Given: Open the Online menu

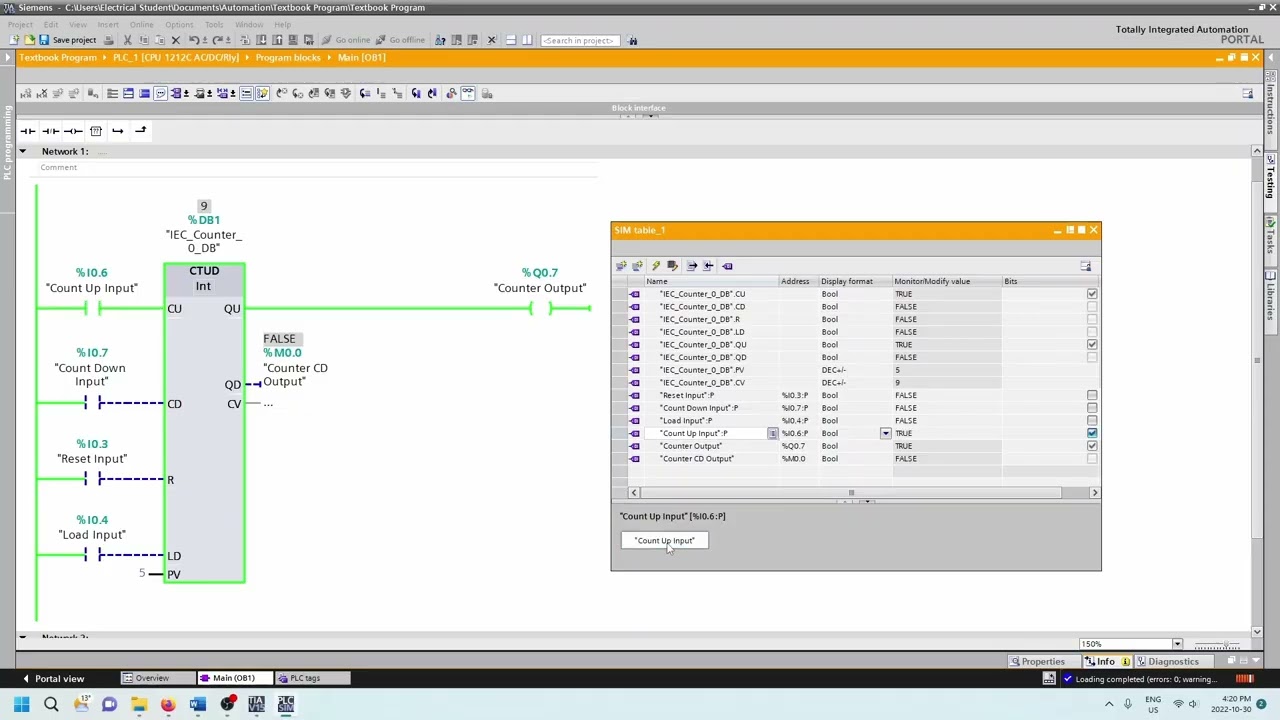Looking at the screenshot, I should tap(141, 24).
